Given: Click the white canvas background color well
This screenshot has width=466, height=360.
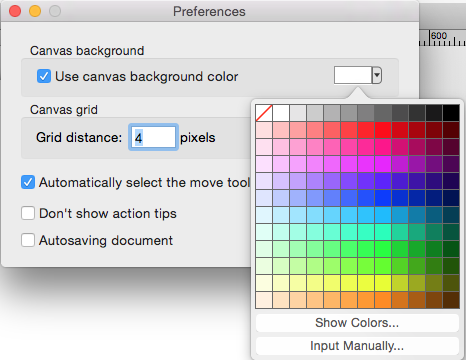Looking at the screenshot, I should pyautogui.click(x=353, y=75).
